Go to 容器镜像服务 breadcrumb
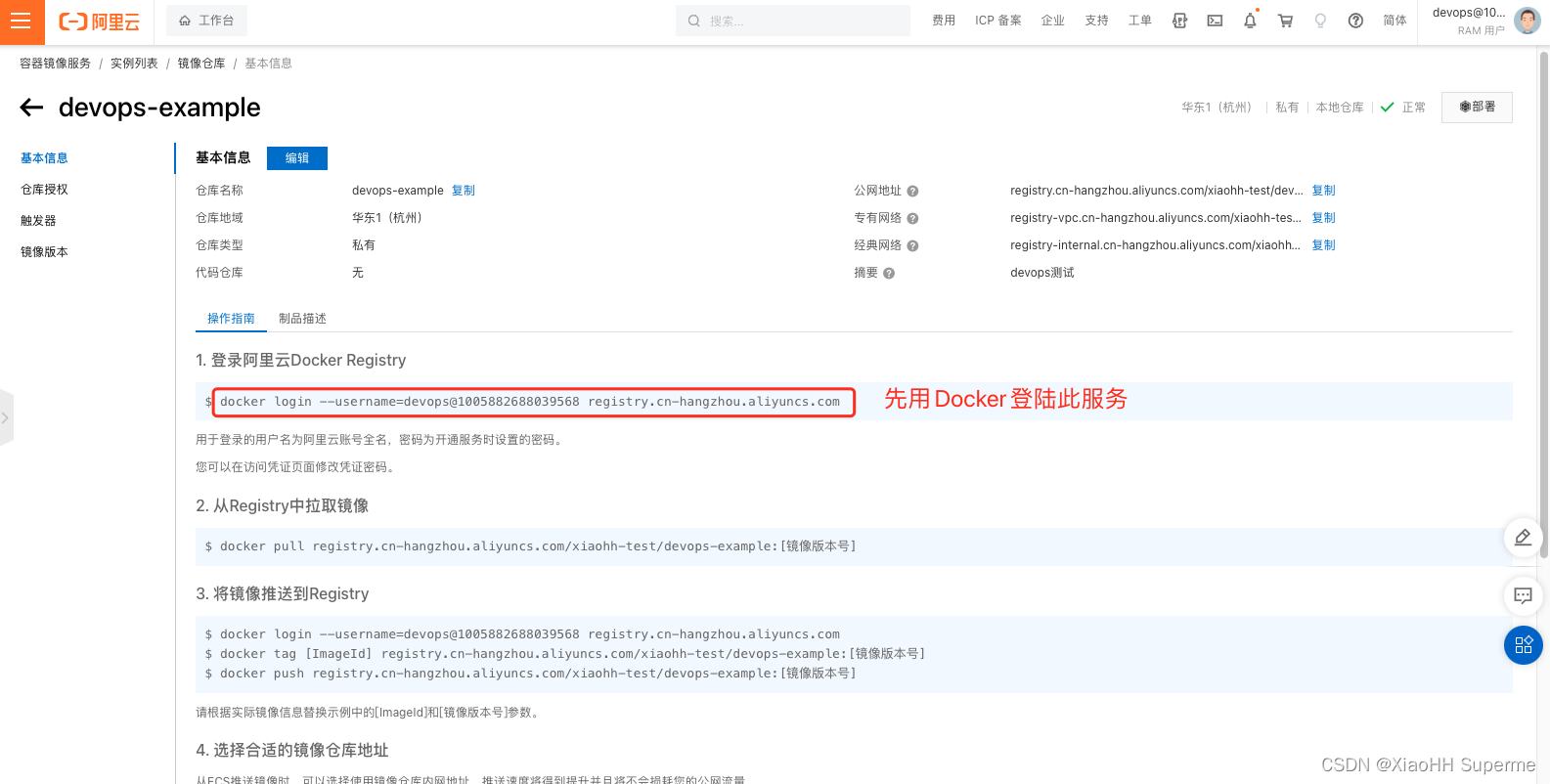1550x784 pixels. point(56,64)
